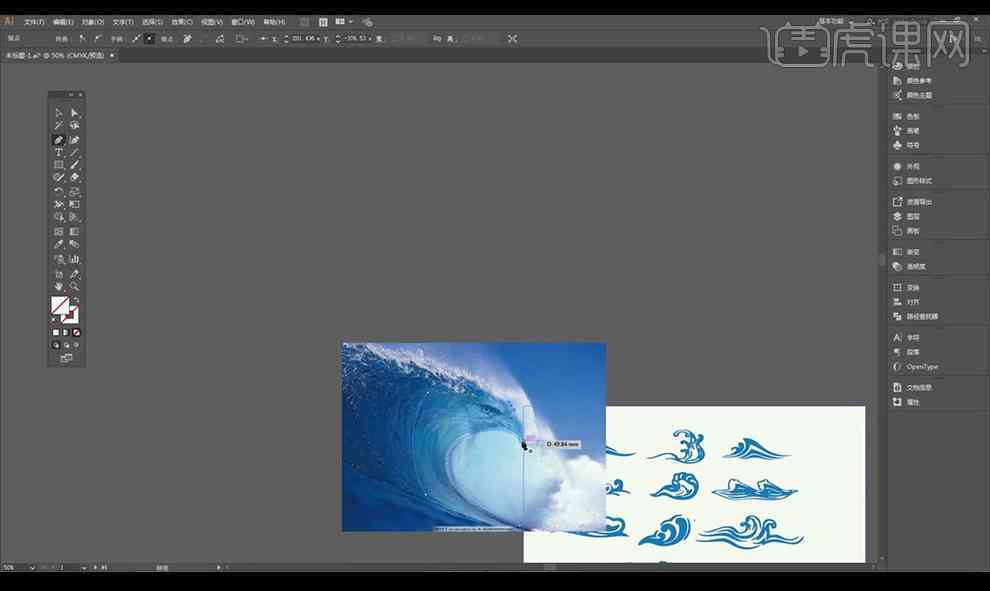This screenshot has width=990, height=591.
Task: Set color mode to None
Action: (x=76, y=333)
